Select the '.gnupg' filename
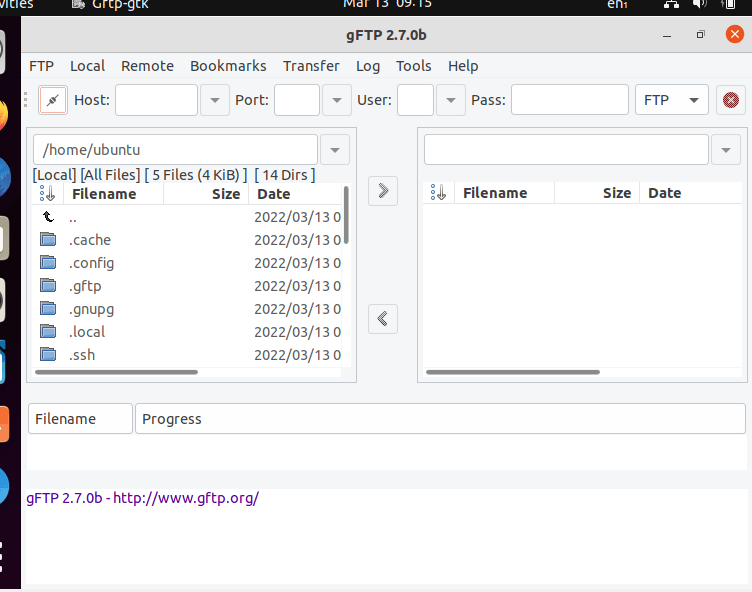This screenshot has width=752, height=592. pos(91,308)
